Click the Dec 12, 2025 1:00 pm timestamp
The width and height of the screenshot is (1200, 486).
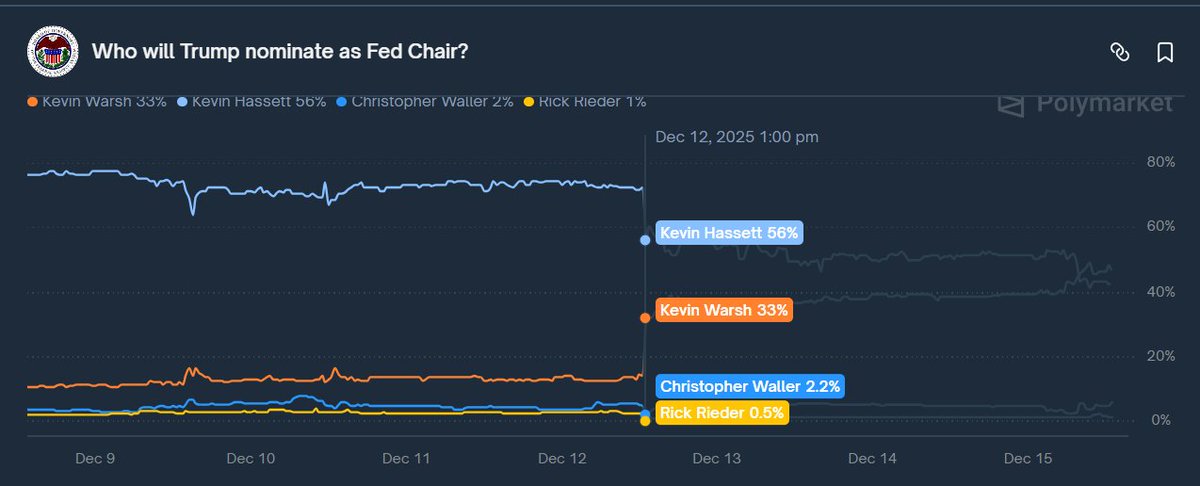[x=737, y=137]
